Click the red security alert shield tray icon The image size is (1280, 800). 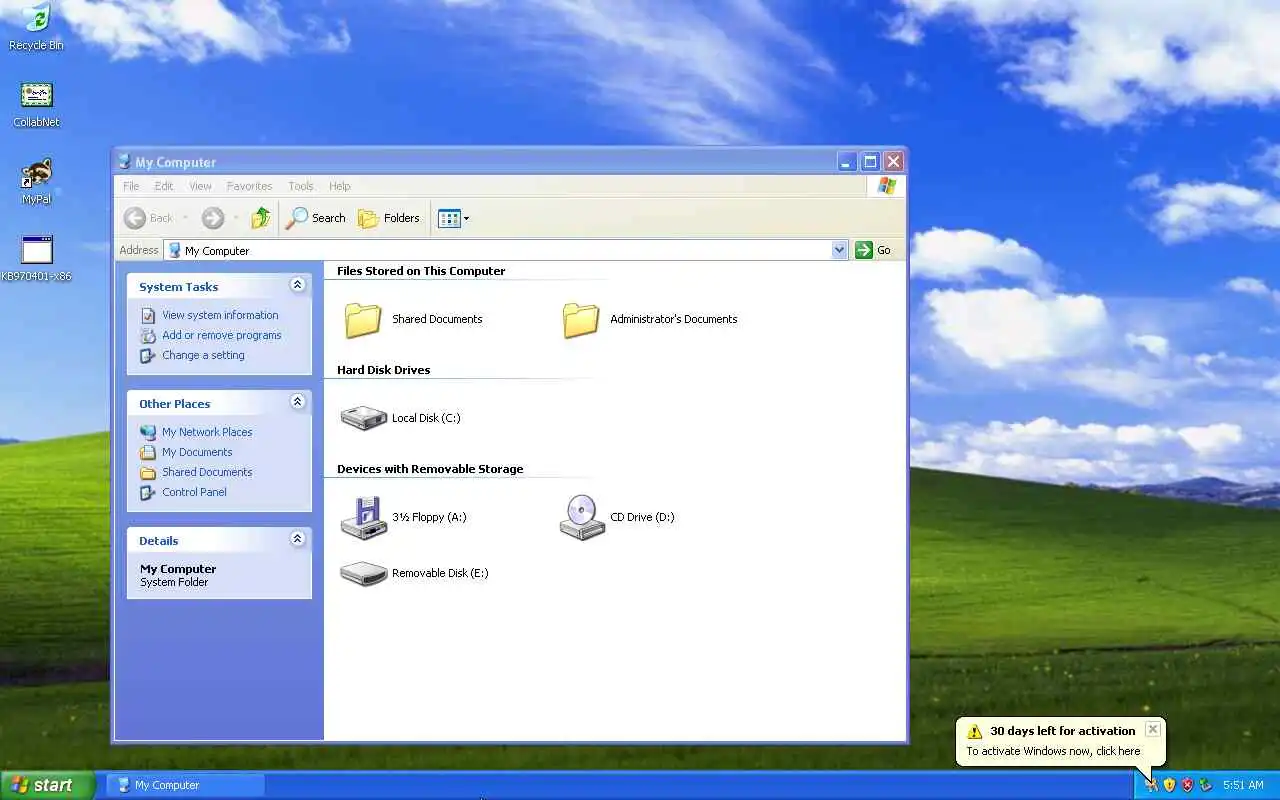point(1187,785)
